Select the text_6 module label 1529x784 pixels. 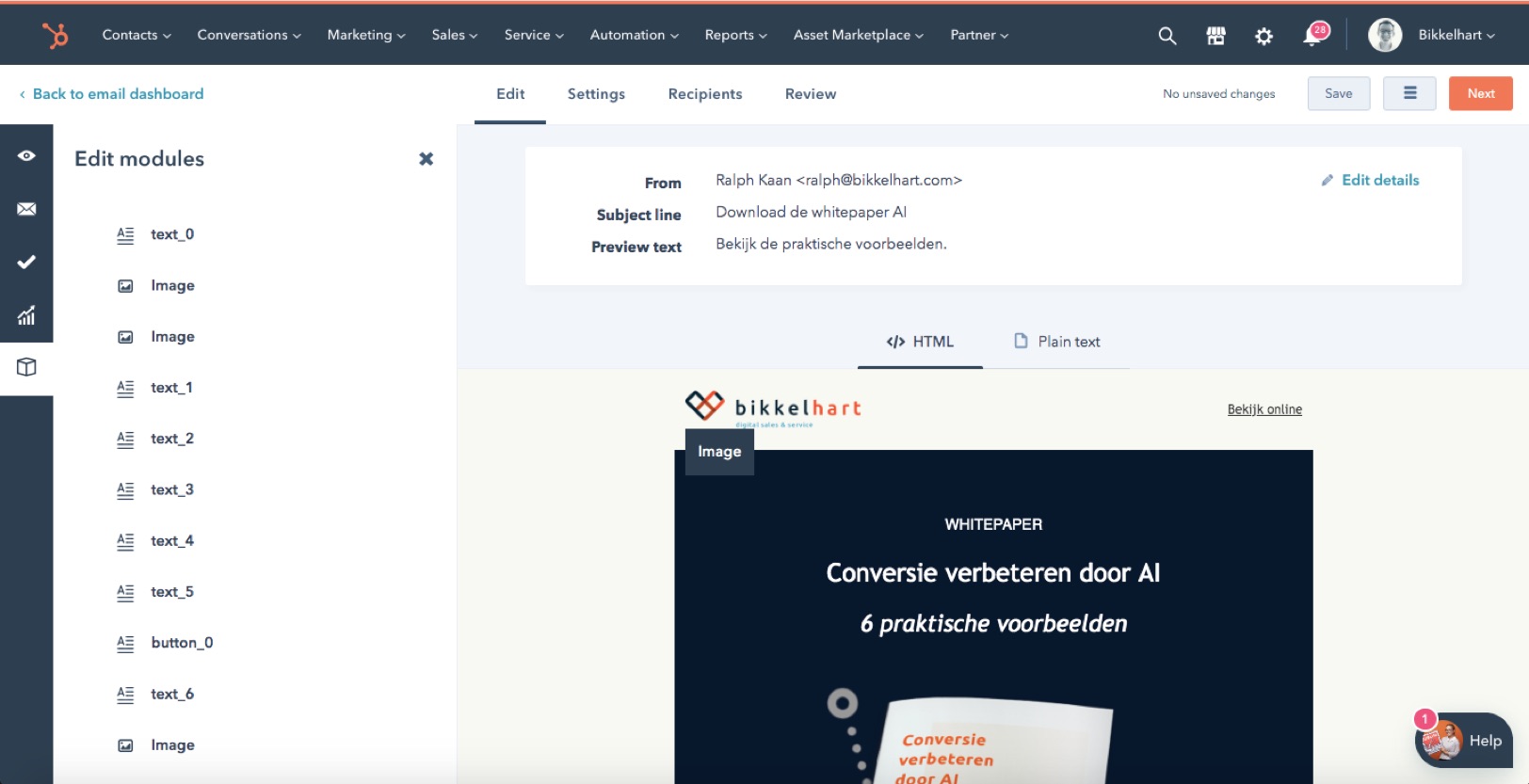pos(172,694)
